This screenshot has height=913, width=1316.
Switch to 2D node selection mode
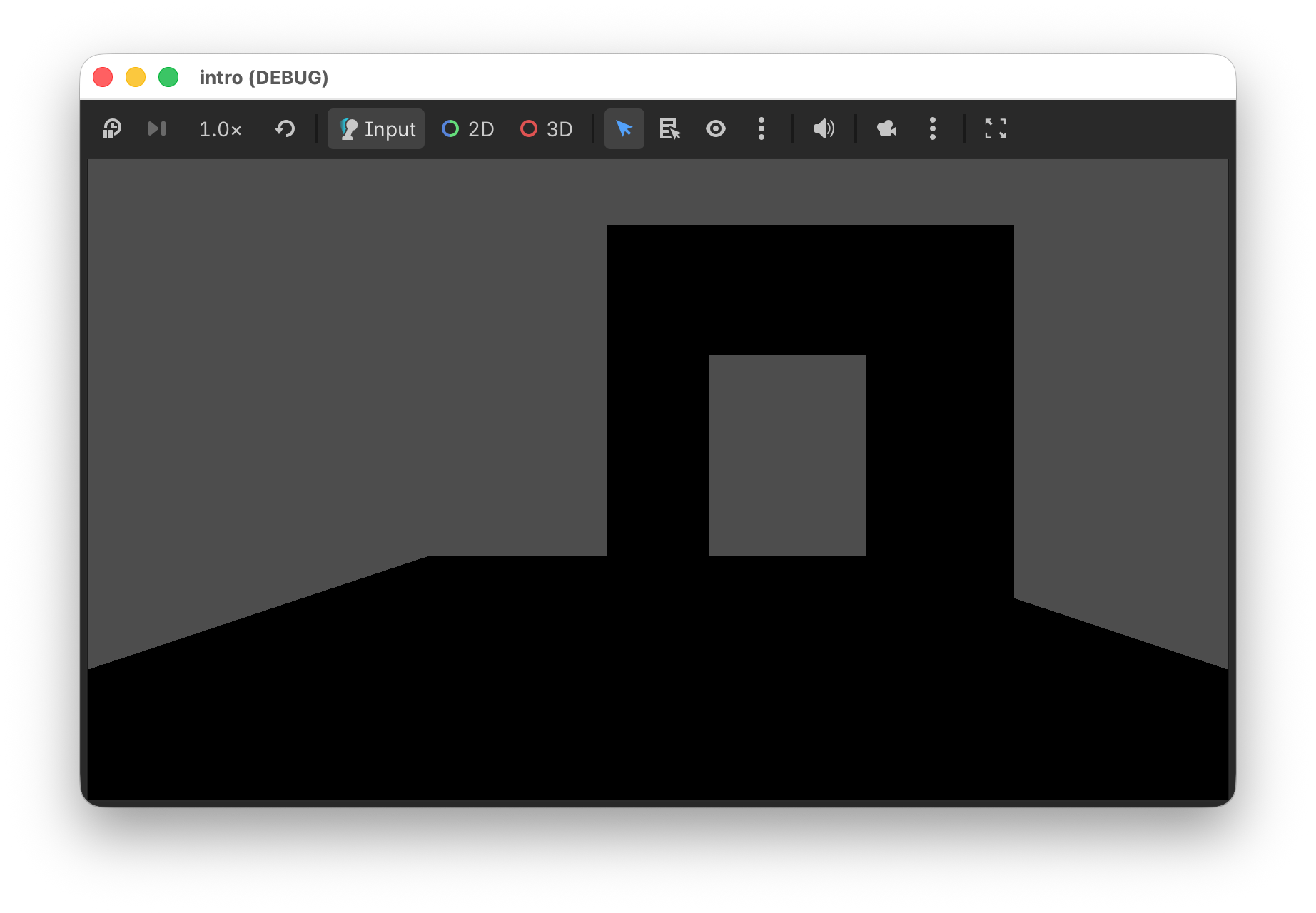pyautogui.click(x=468, y=129)
